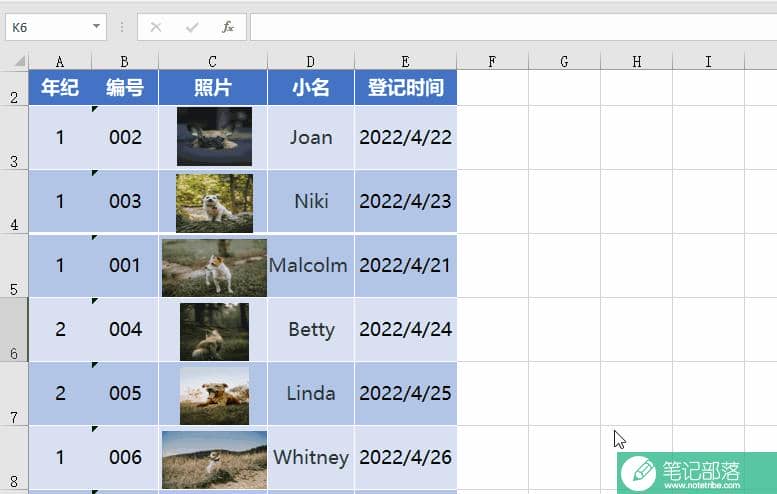Click the name cell Betty

(x=311, y=329)
